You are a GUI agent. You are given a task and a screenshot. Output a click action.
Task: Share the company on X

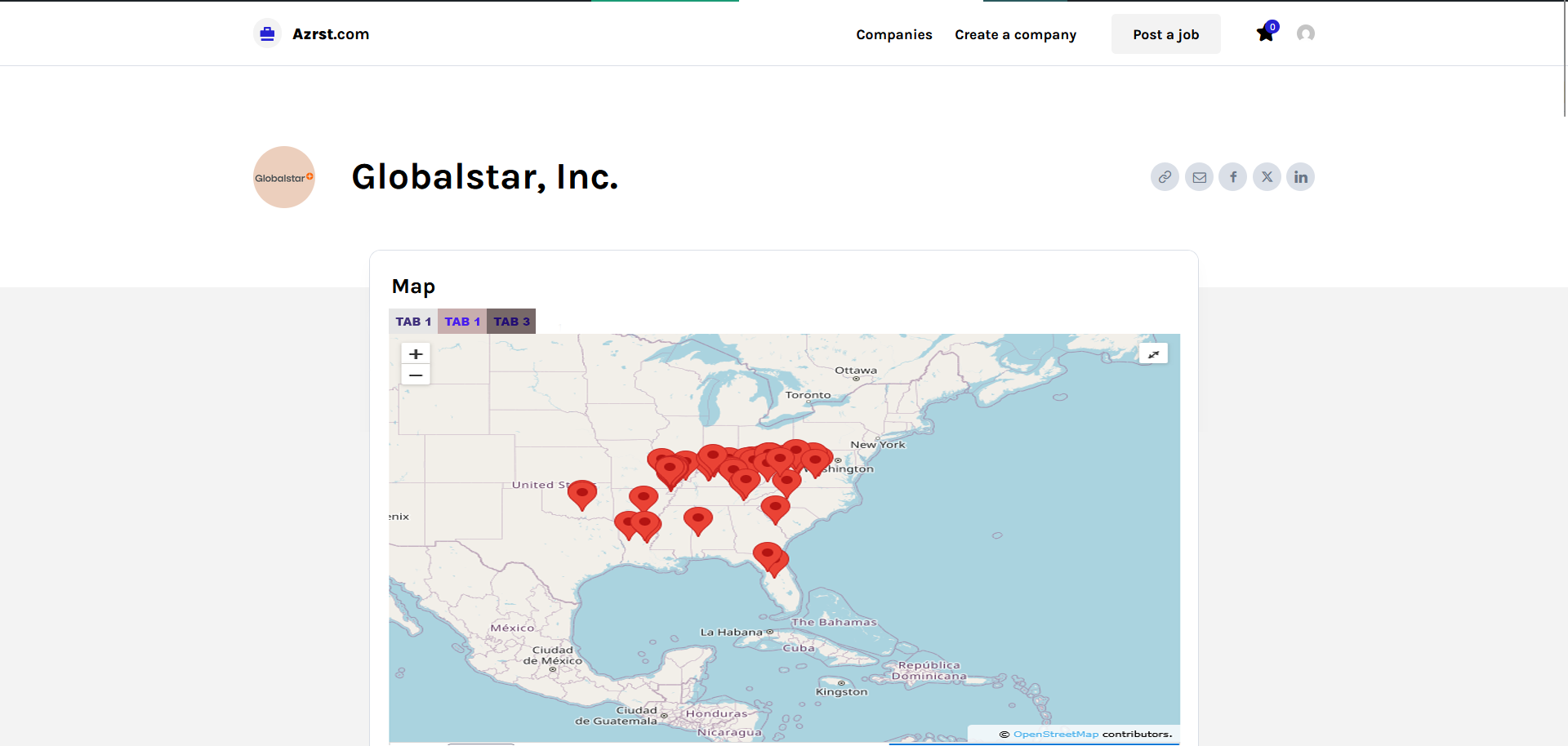click(1267, 177)
